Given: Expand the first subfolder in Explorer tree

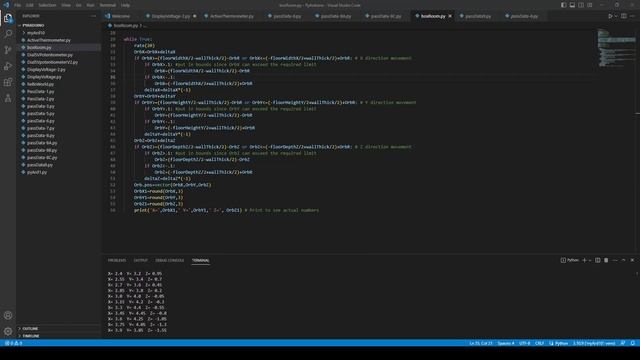Looking at the screenshot, I should click(x=35, y=33).
